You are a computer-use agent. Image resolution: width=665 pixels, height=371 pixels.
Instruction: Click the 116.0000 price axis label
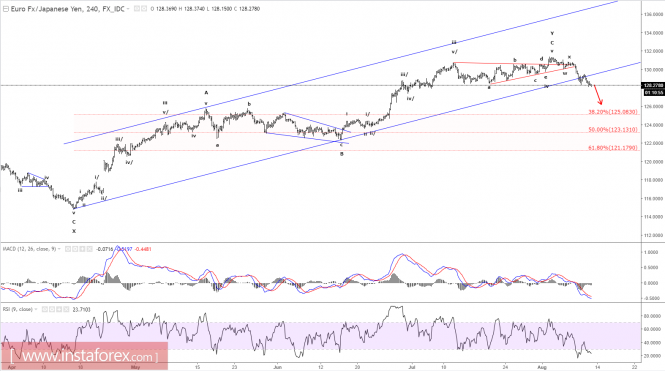[x=654, y=198]
